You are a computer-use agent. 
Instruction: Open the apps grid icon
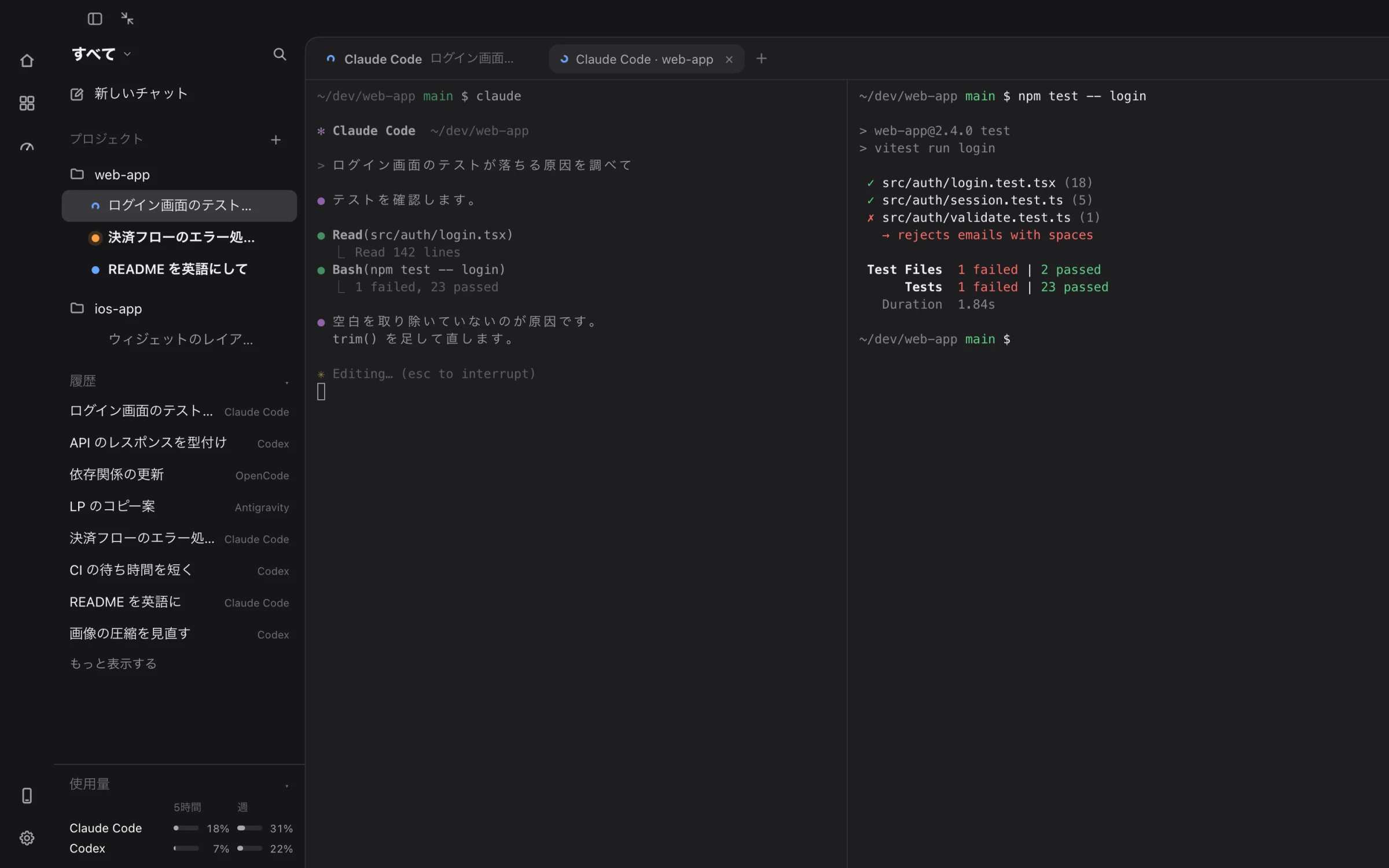point(27,103)
